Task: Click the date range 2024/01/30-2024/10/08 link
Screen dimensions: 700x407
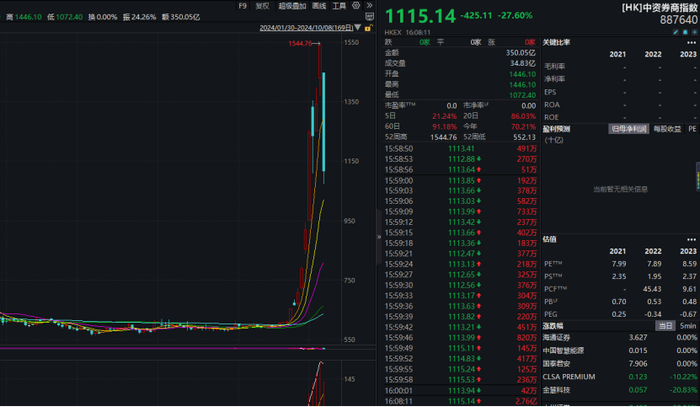Action: 306,28
